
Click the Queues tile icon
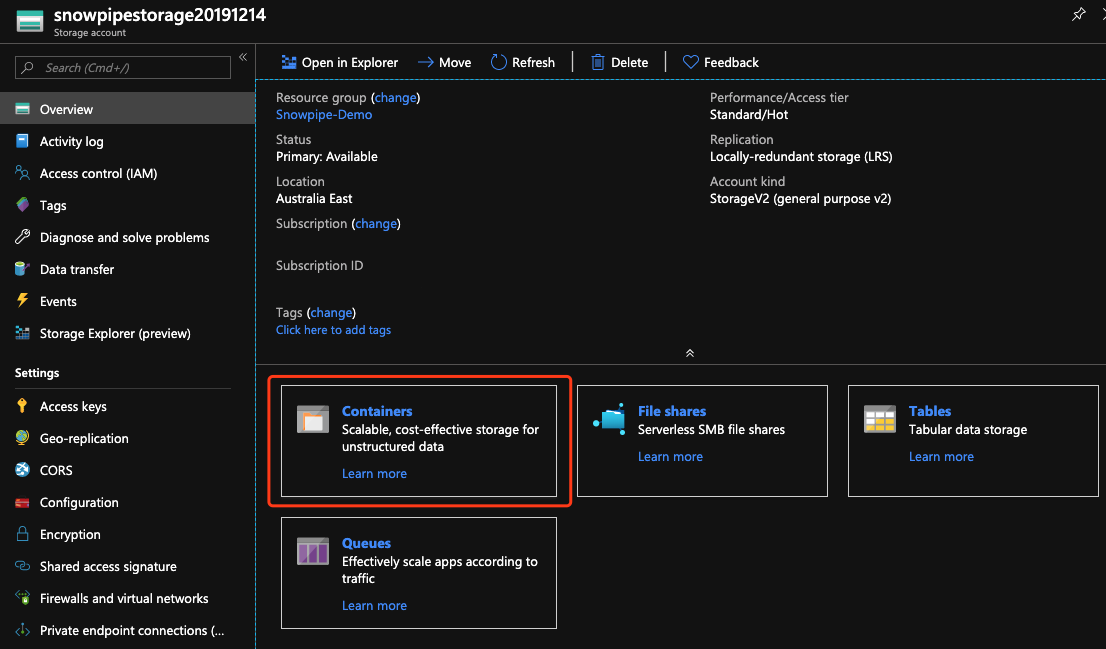312,551
